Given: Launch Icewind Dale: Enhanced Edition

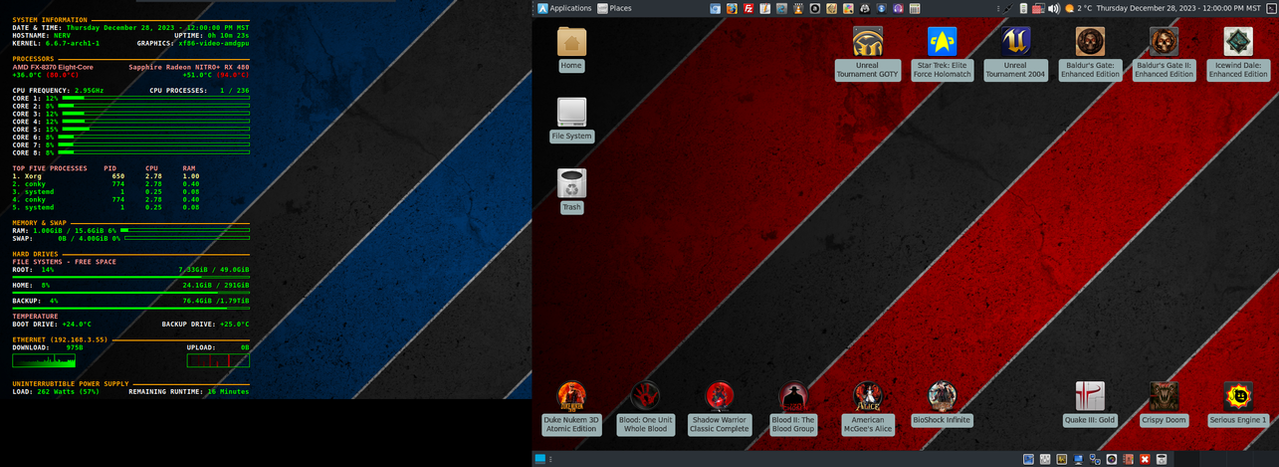Looking at the screenshot, I should click(1238, 53).
